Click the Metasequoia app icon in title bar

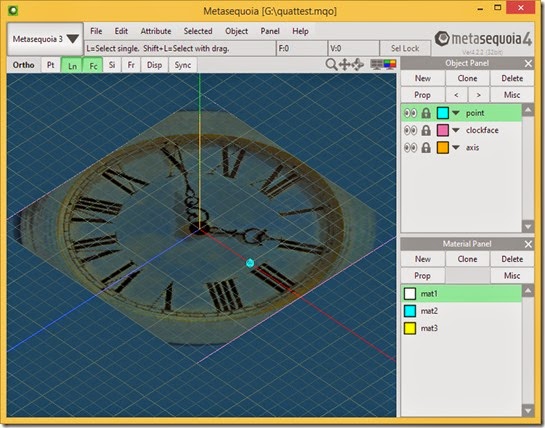tap(13, 10)
